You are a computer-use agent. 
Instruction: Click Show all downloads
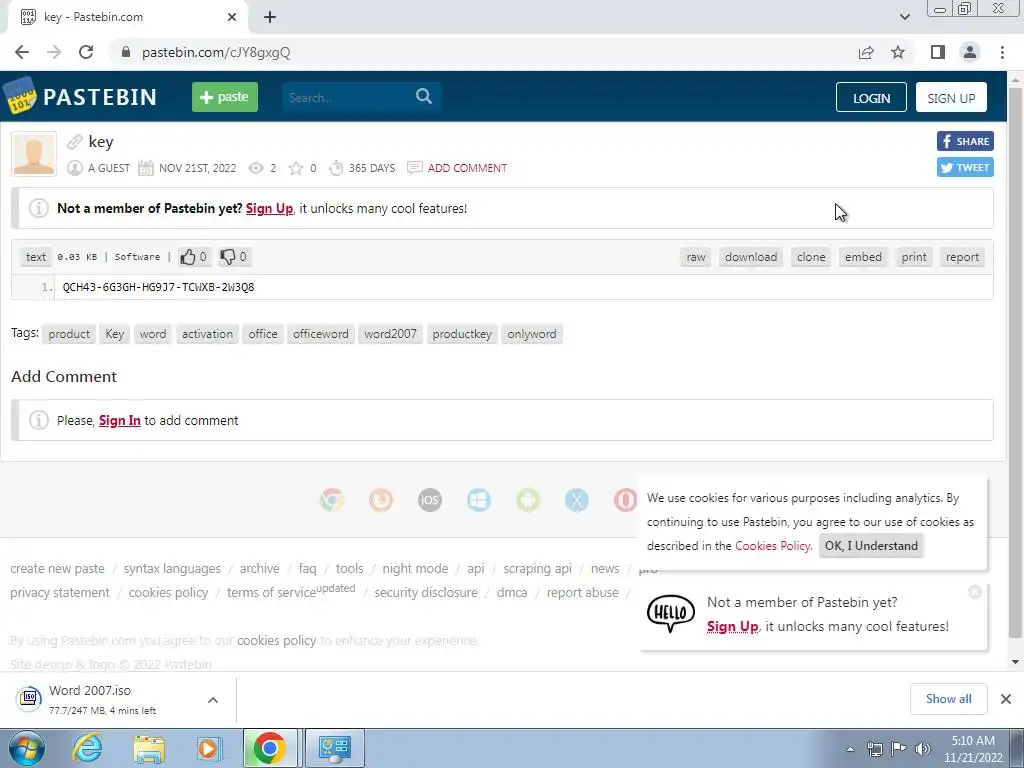tap(948, 699)
